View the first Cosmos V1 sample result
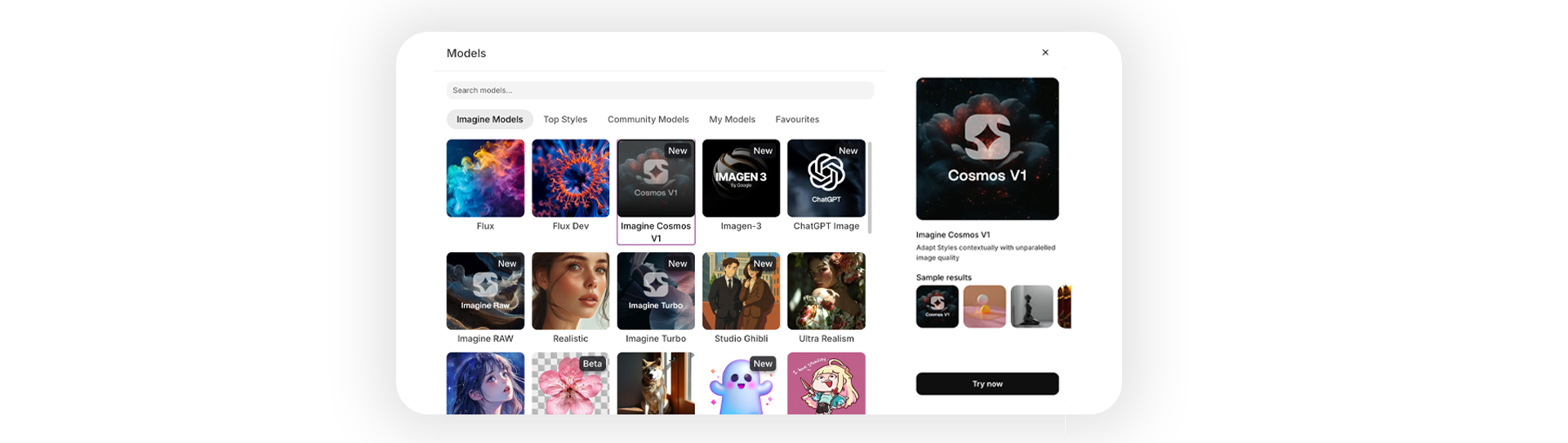 (938, 307)
